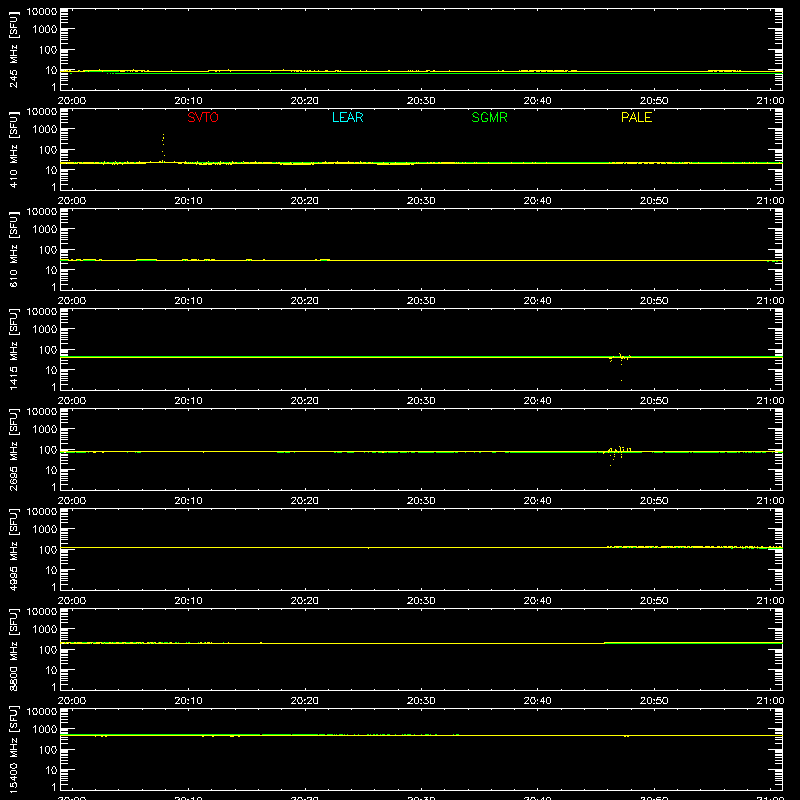Click 20:10 tick under 245 MHz panel
Viewport: 800px width, 800px height.
click(188, 101)
